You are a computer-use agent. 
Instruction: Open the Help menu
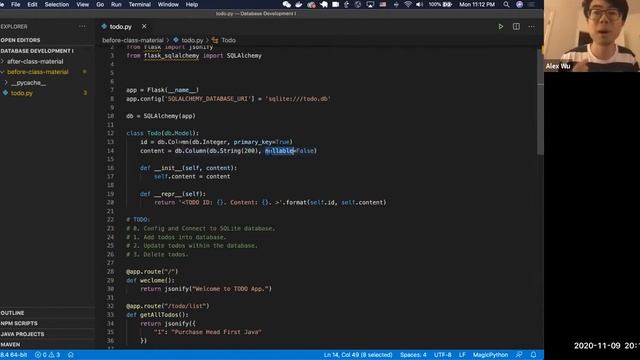192,4
